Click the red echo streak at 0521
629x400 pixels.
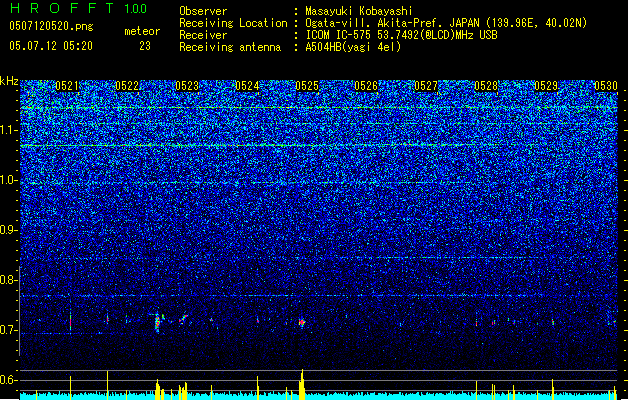click(71, 321)
